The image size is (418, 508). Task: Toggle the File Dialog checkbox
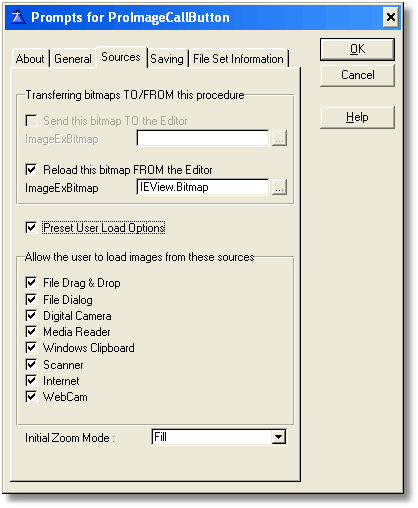click(x=31, y=299)
